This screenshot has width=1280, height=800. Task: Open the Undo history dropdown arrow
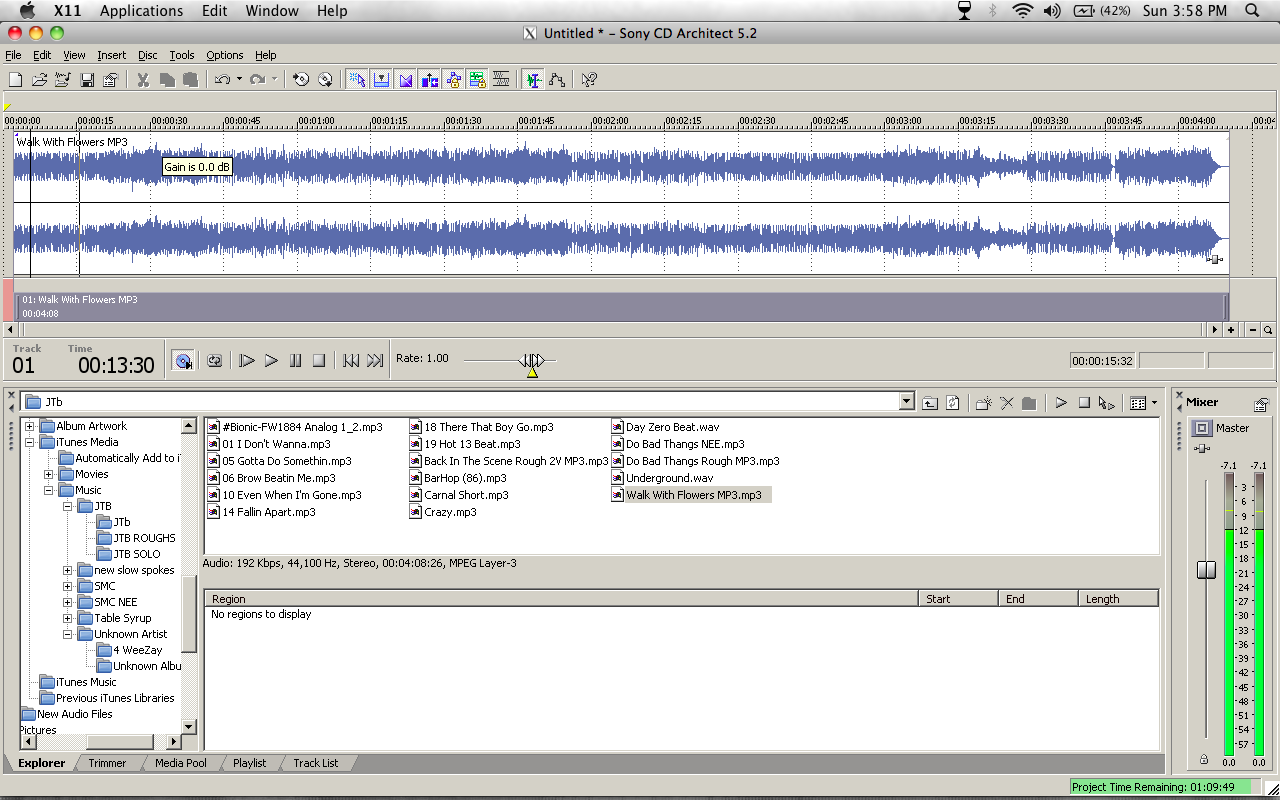point(239,80)
